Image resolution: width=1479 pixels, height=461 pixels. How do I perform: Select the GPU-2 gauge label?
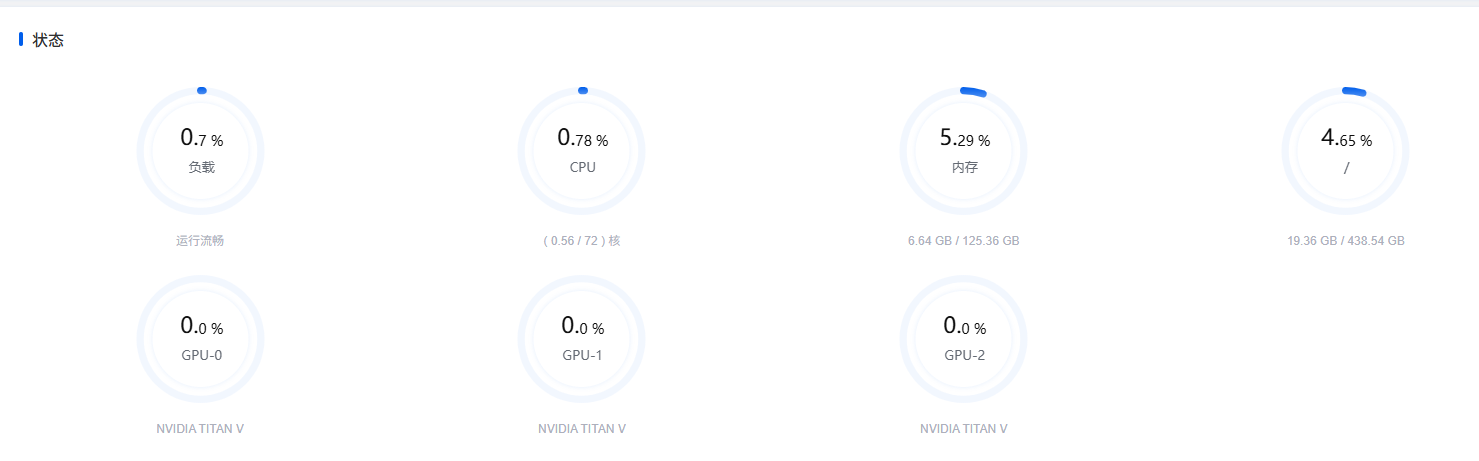pos(964,355)
